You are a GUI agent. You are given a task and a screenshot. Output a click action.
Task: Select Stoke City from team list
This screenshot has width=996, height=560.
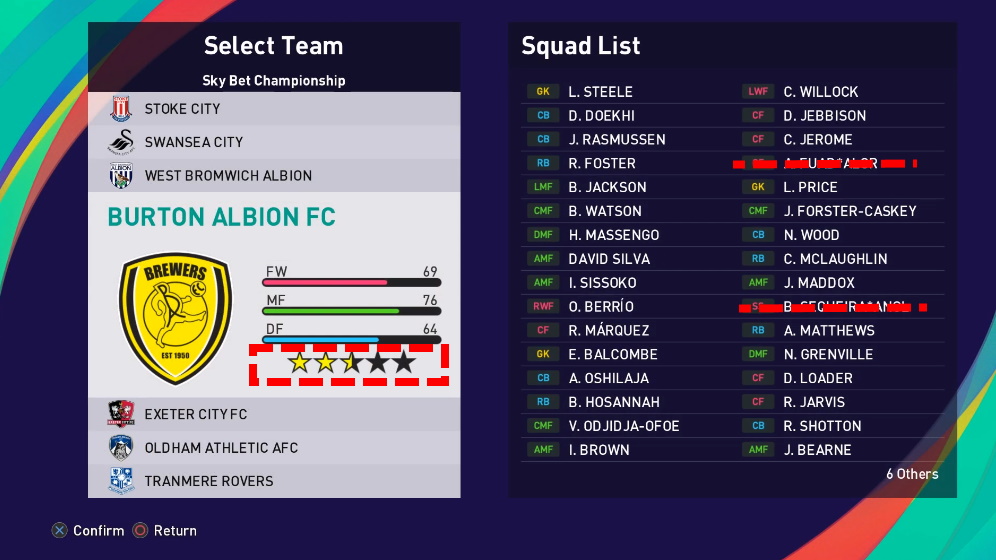coord(182,109)
